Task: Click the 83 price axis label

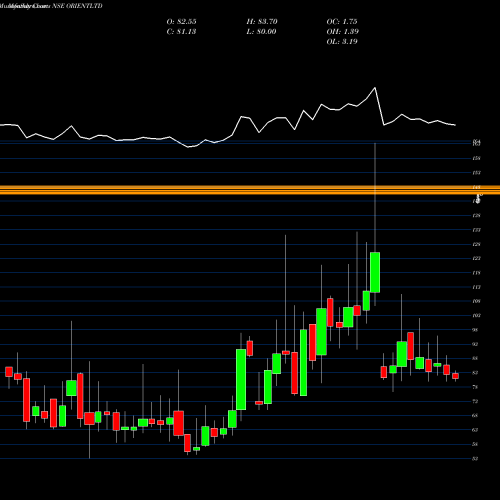Action: (x=475, y=373)
